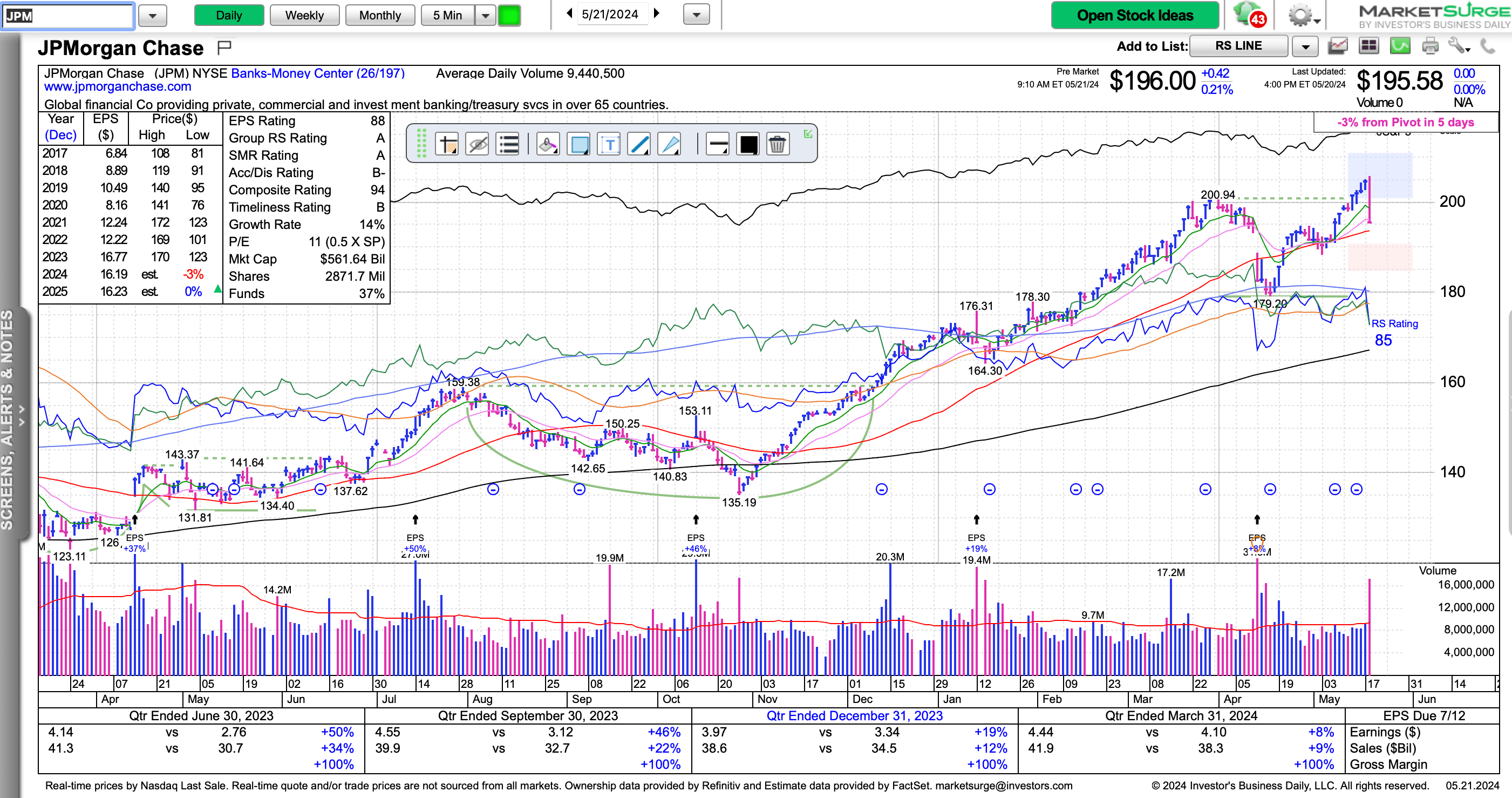
Task: Toggle the flag next to JPMorgan Chase
Action: tap(224, 47)
